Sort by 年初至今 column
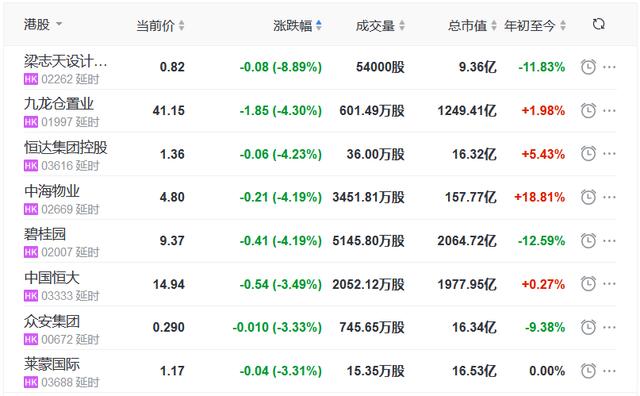Viewport: 640px width, 396px height. (x=535, y=26)
